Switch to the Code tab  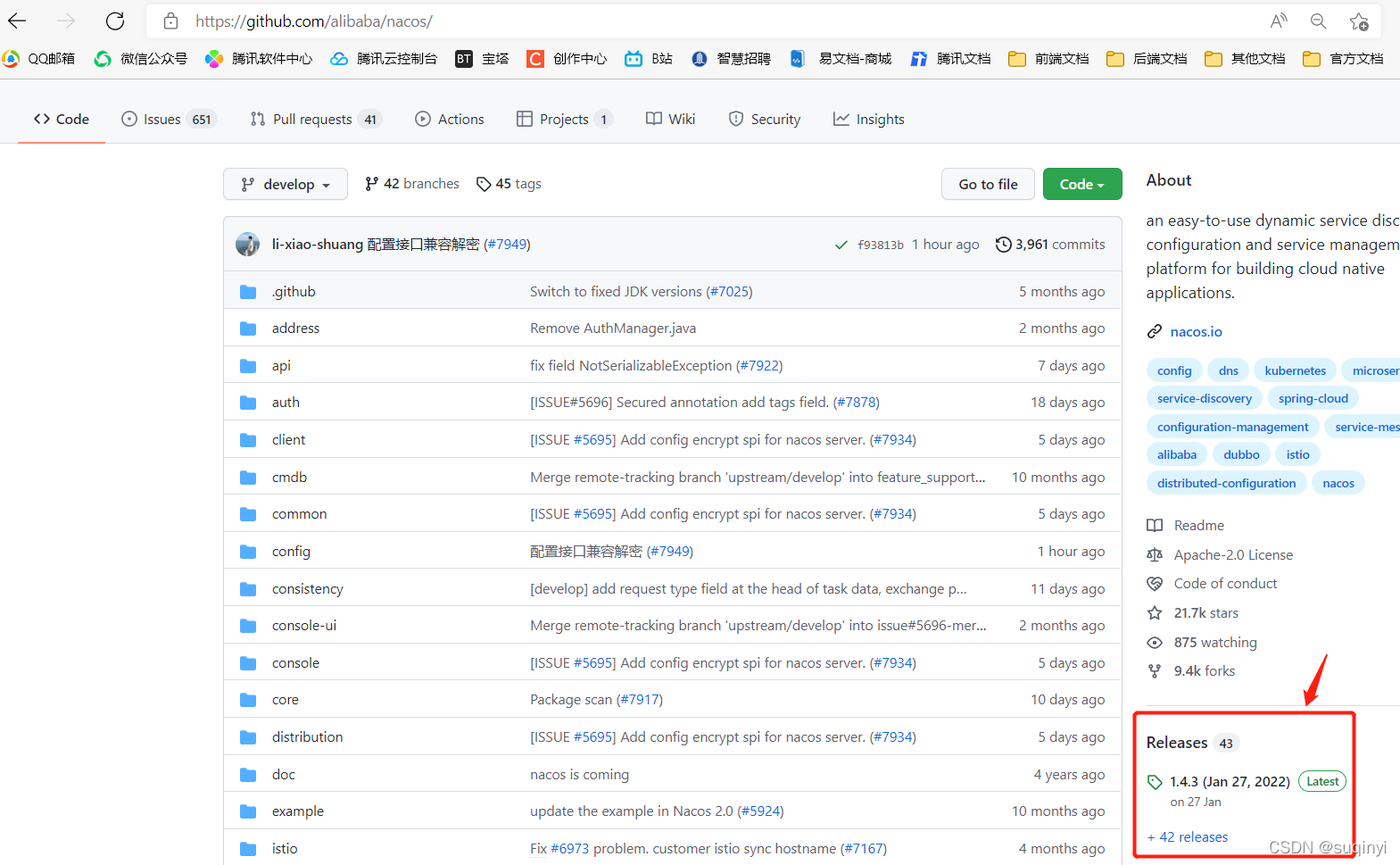click(x=62, y=119)
